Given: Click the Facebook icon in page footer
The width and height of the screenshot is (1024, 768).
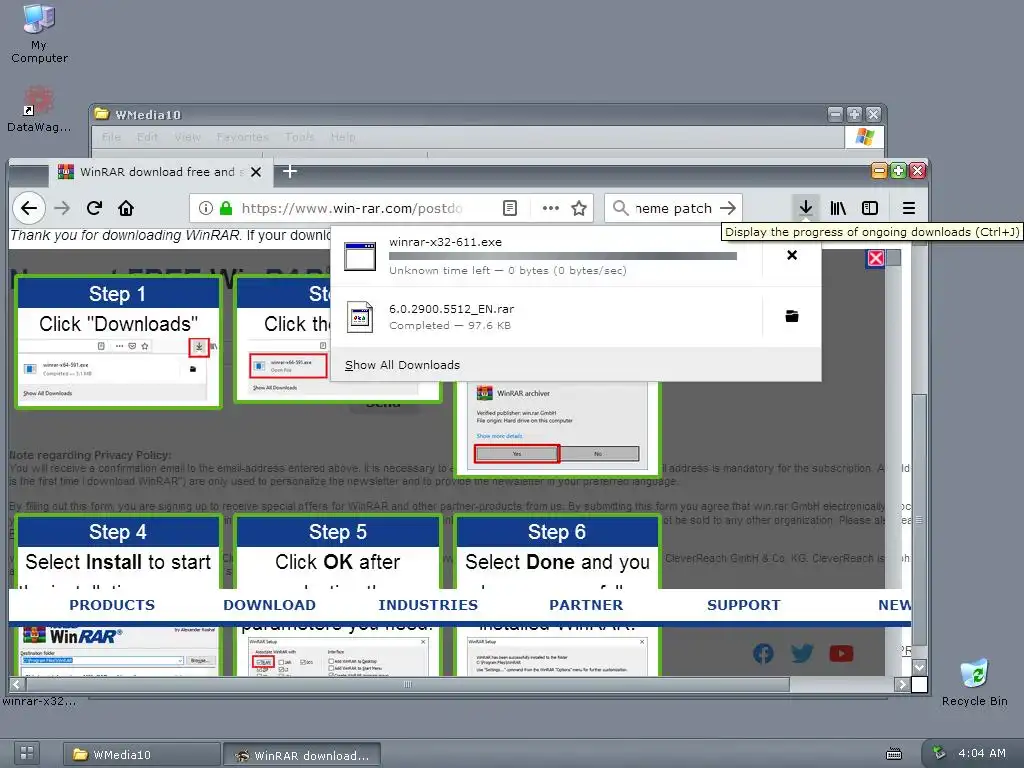Looking at the screenshot, I should coord(763,653).
